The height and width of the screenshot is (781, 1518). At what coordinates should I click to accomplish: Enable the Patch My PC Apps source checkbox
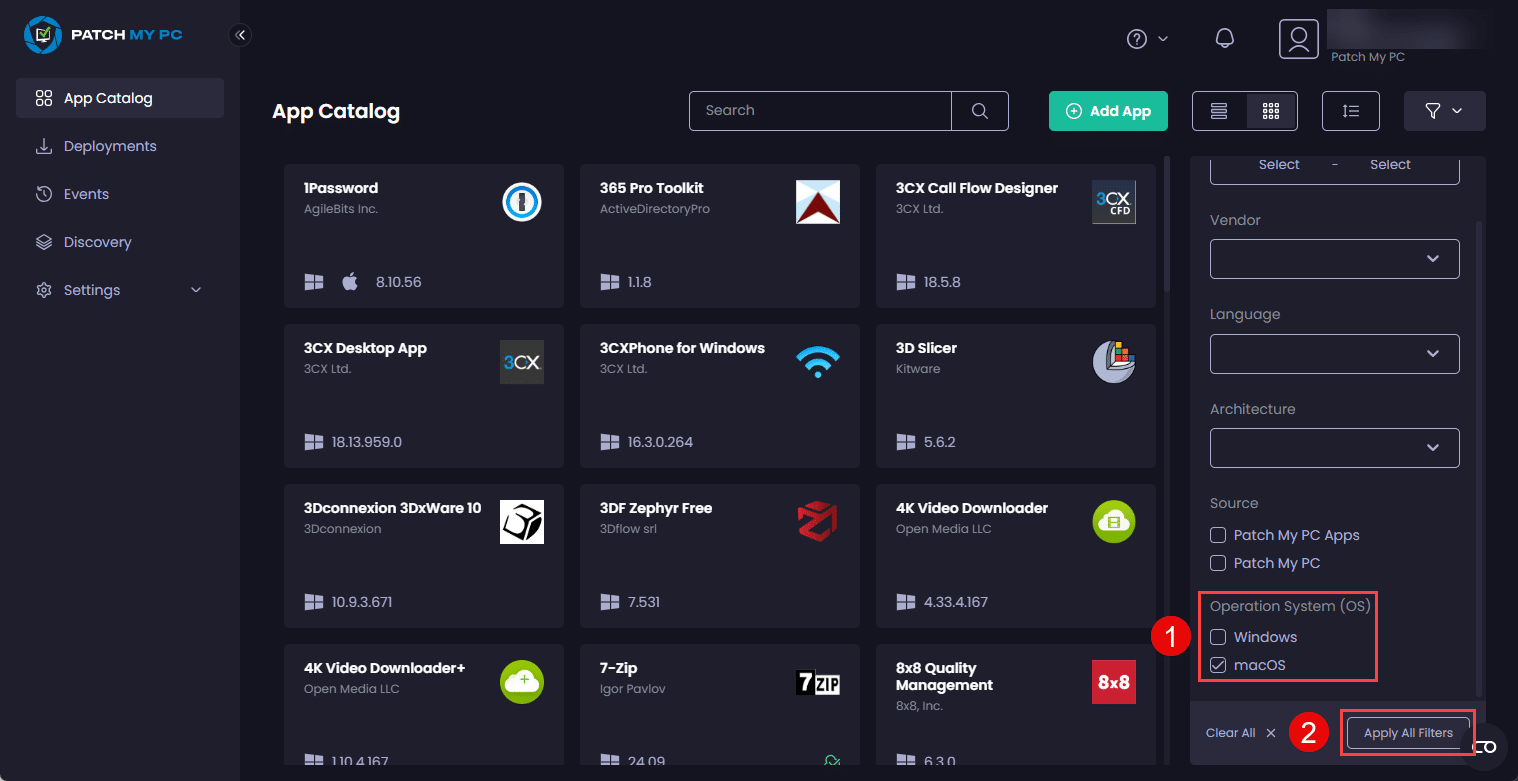pyautogui.click(x=1218, y=535)
